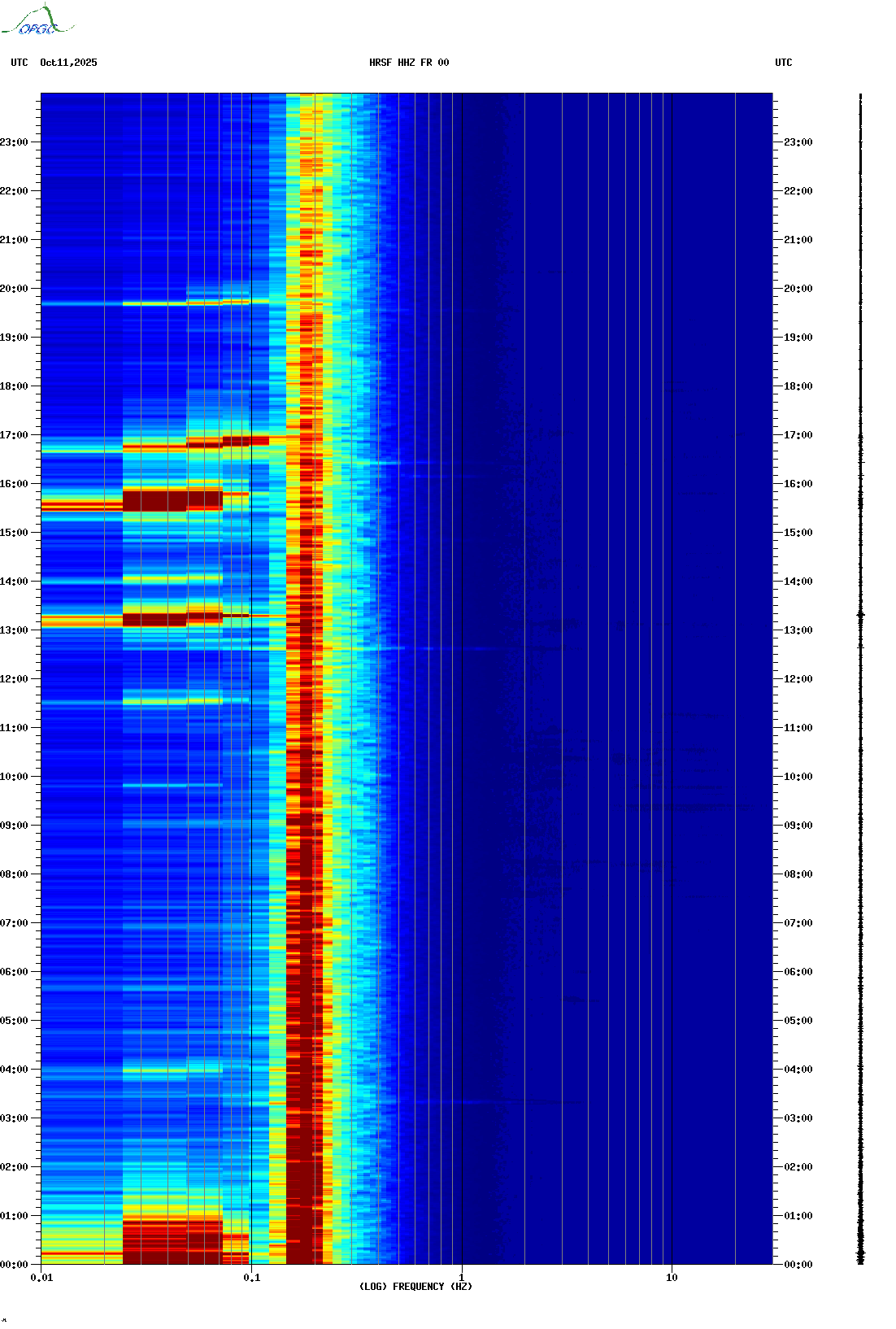
Task: Click the 06:00 label on left time axis
Action: (x=14, y=972)
